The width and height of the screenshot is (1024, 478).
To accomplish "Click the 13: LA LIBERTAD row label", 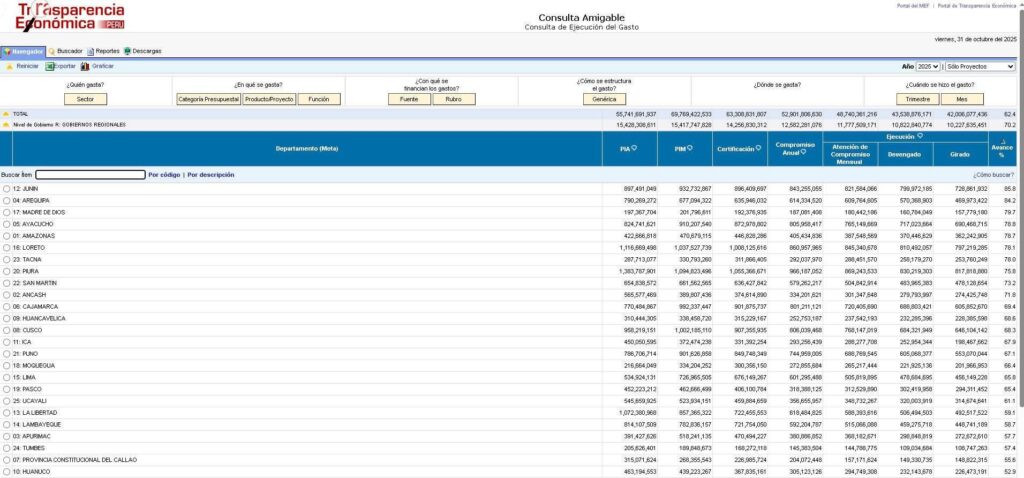I will [x=35, y=413].
